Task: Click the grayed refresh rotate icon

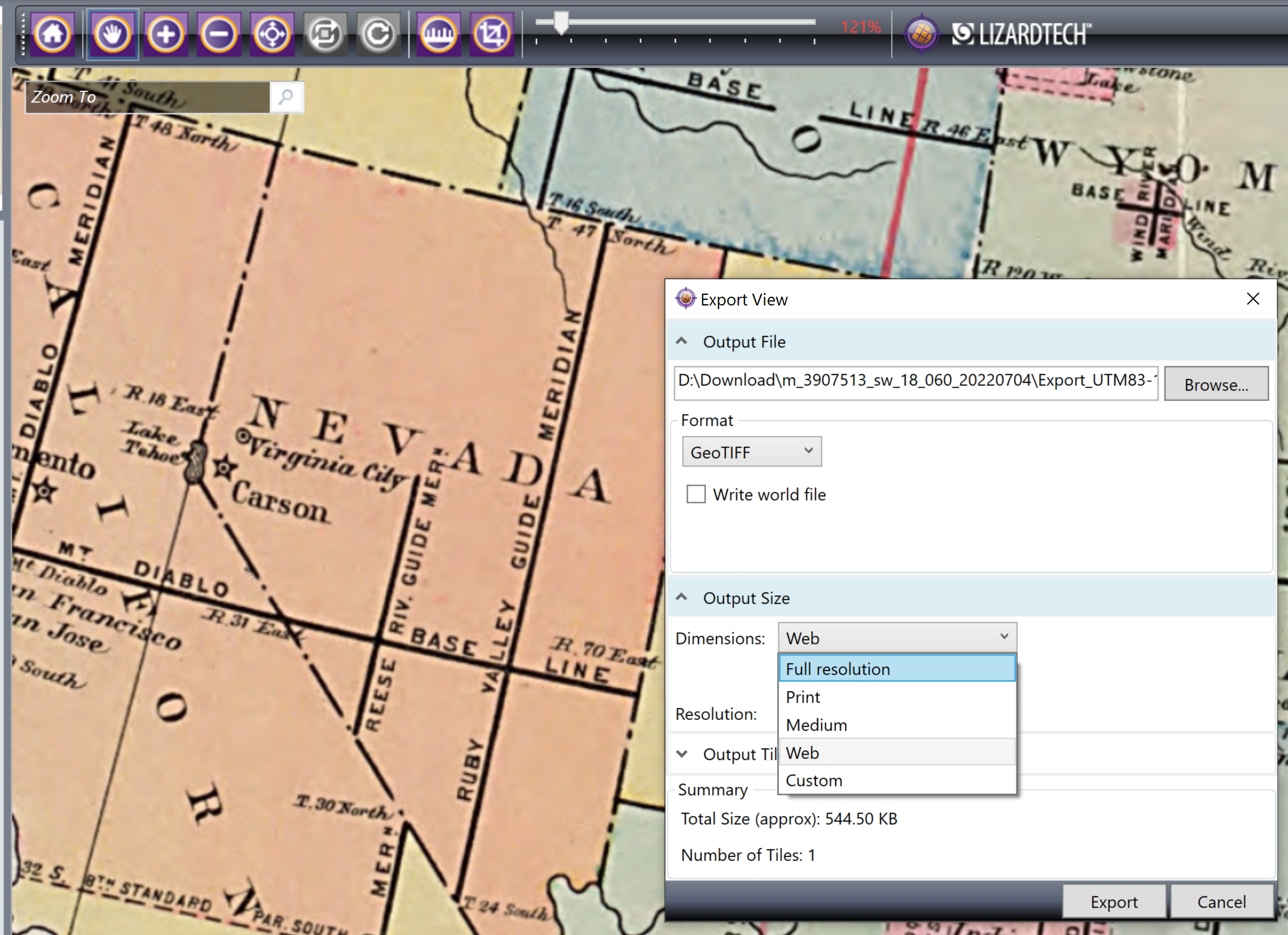Action: pyautogui.click(x=378, y=34)
